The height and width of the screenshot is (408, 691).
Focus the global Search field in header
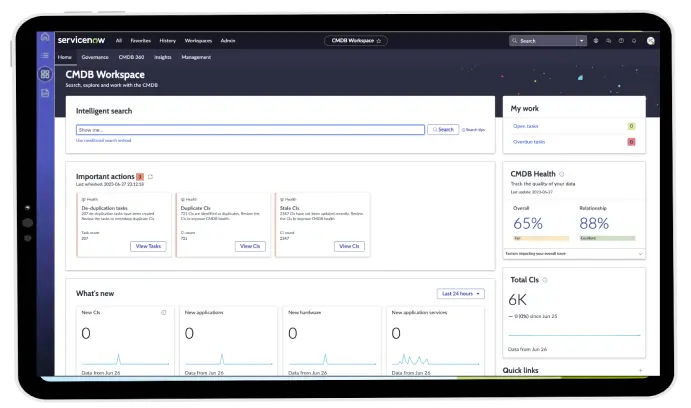[546, 41]
